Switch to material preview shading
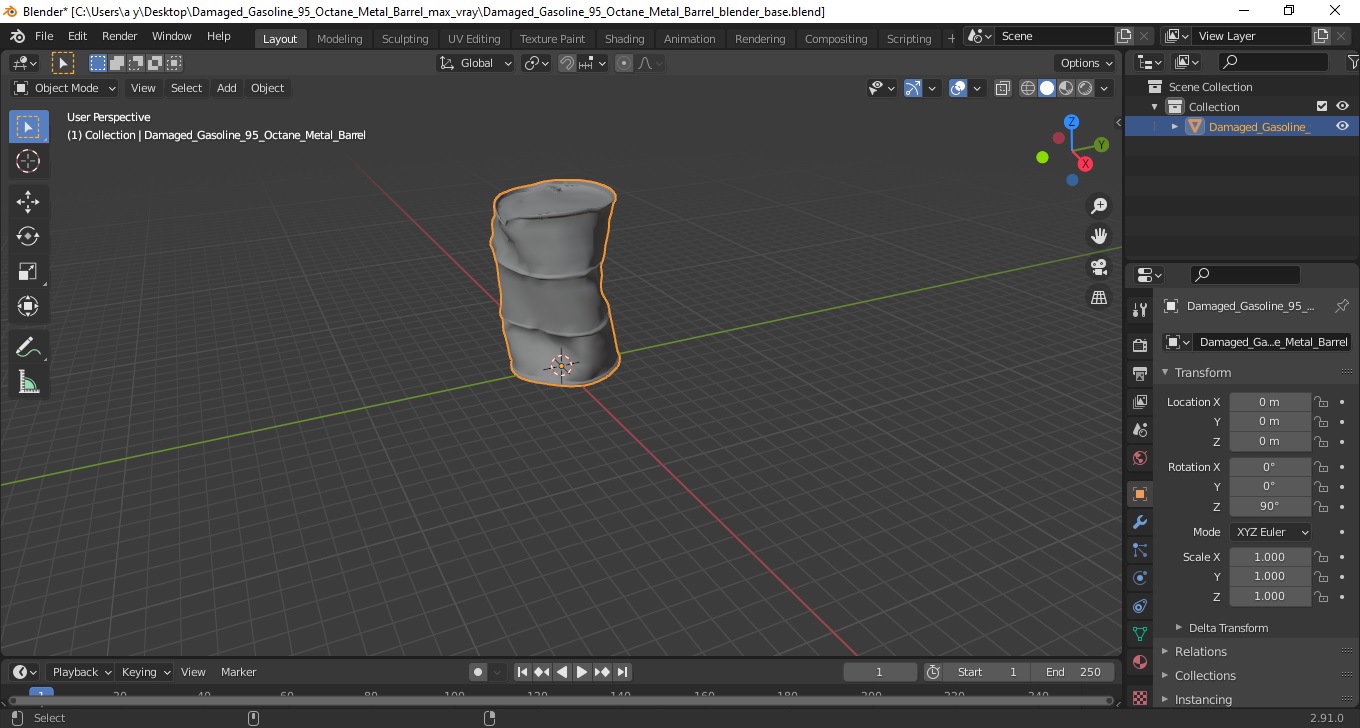The width and height of the screenshot is (1360, 728). pyautogui.click(x=1066, y=88)
